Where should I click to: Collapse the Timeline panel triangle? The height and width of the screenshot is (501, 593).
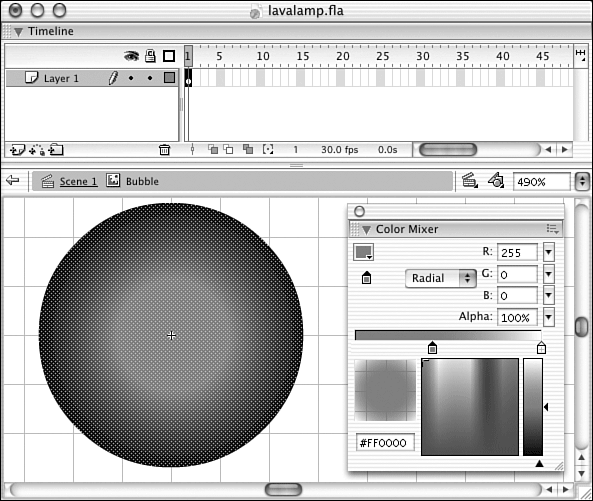point(18,32)
